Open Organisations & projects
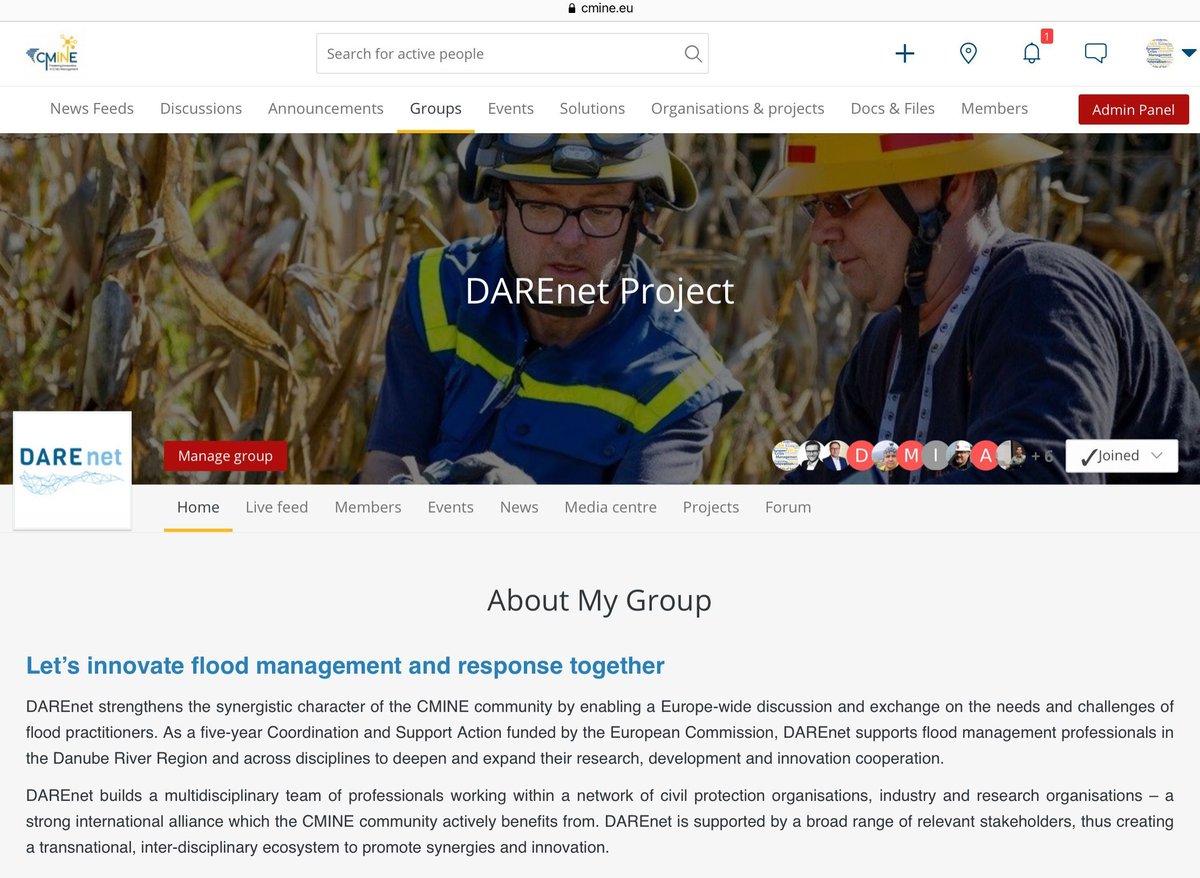1200x878 pixels. (738, 109)
